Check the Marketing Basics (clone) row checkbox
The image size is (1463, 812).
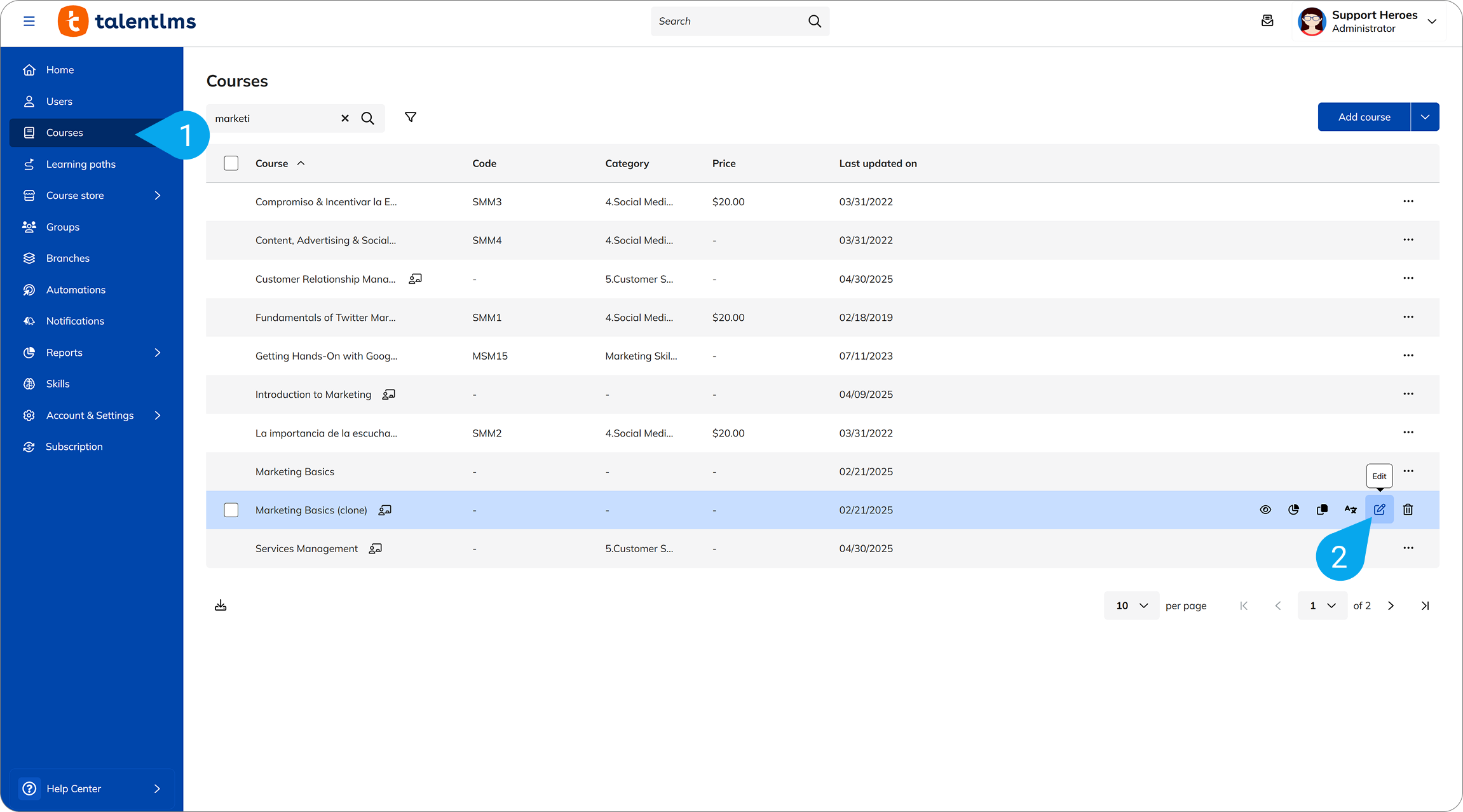pos(231,510)
